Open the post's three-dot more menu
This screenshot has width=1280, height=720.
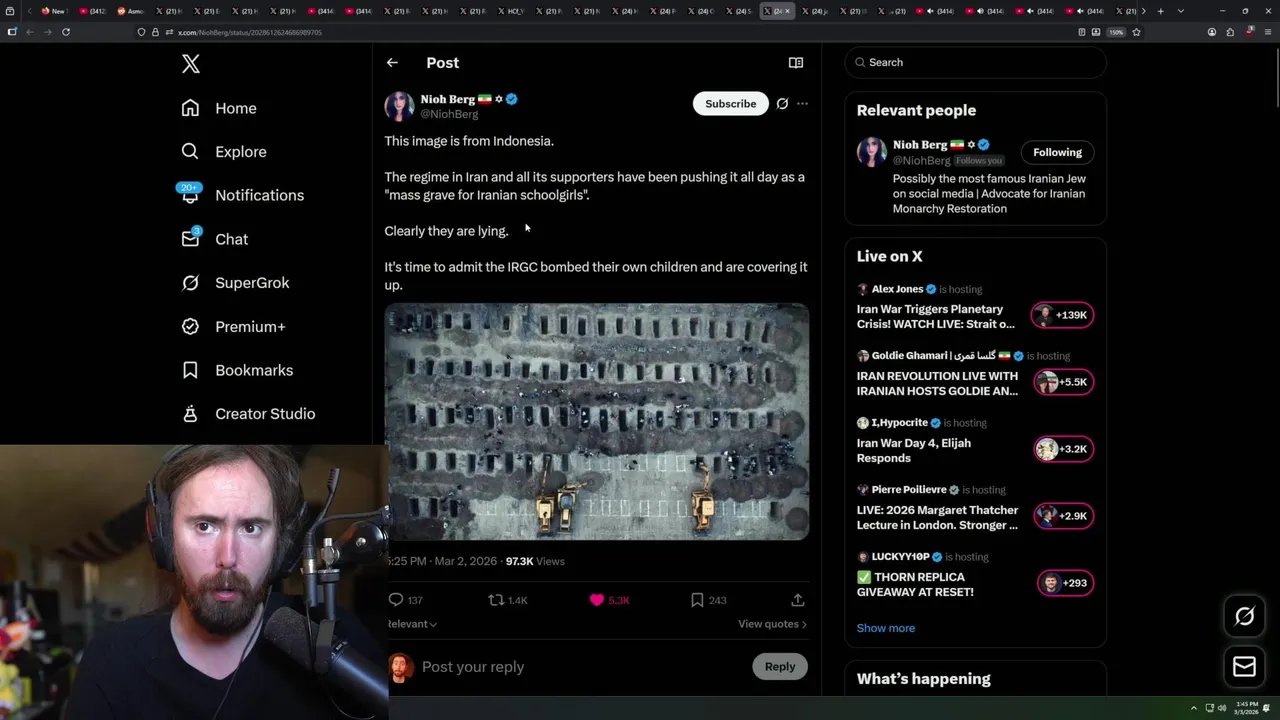point(802,104)
